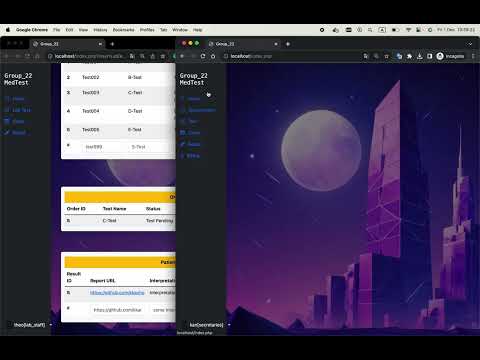Open a new tab in the back Chrome window

click(x=112, y=44)
